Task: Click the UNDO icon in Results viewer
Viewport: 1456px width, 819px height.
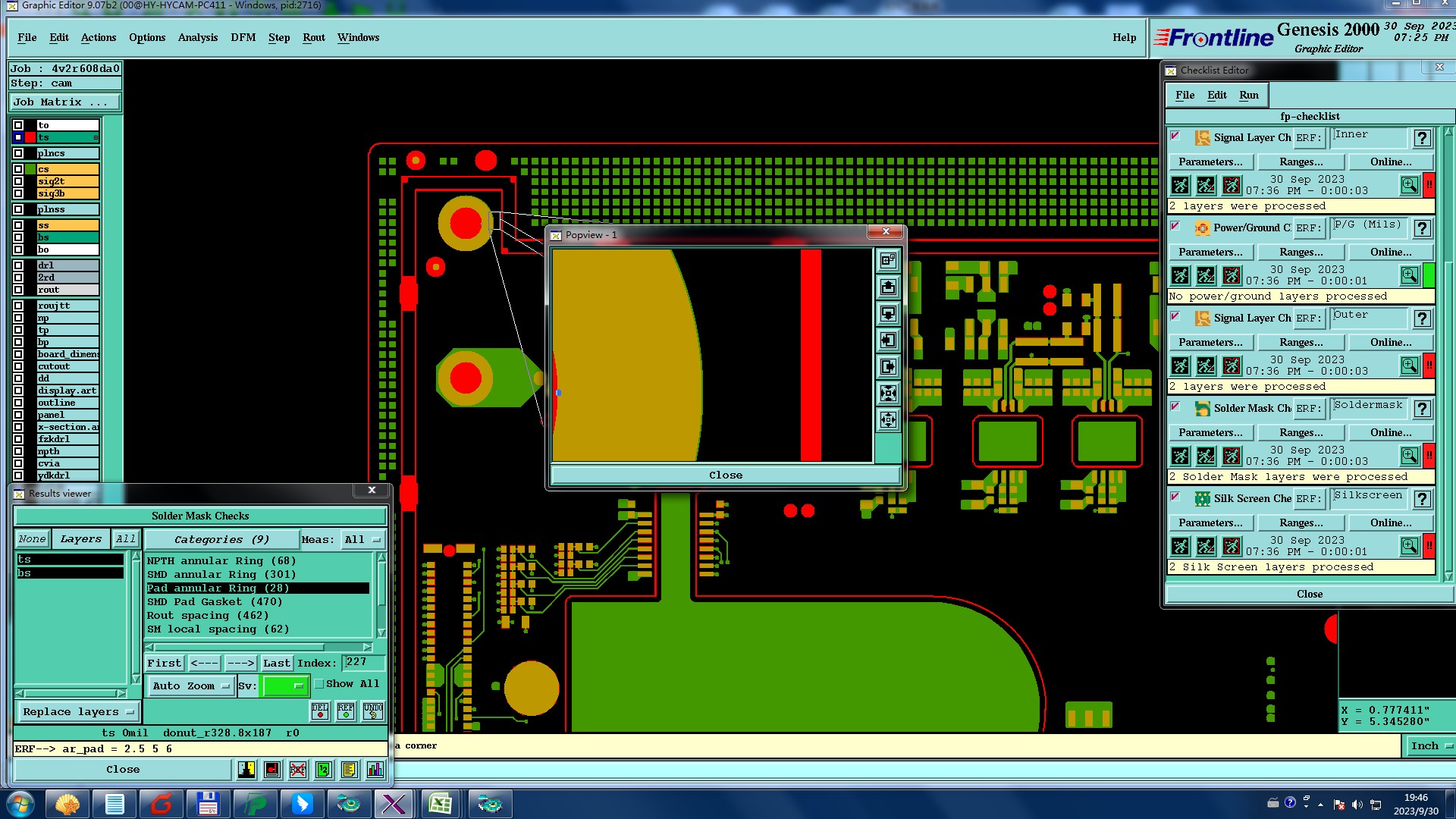Action: (x=372, y=711)
